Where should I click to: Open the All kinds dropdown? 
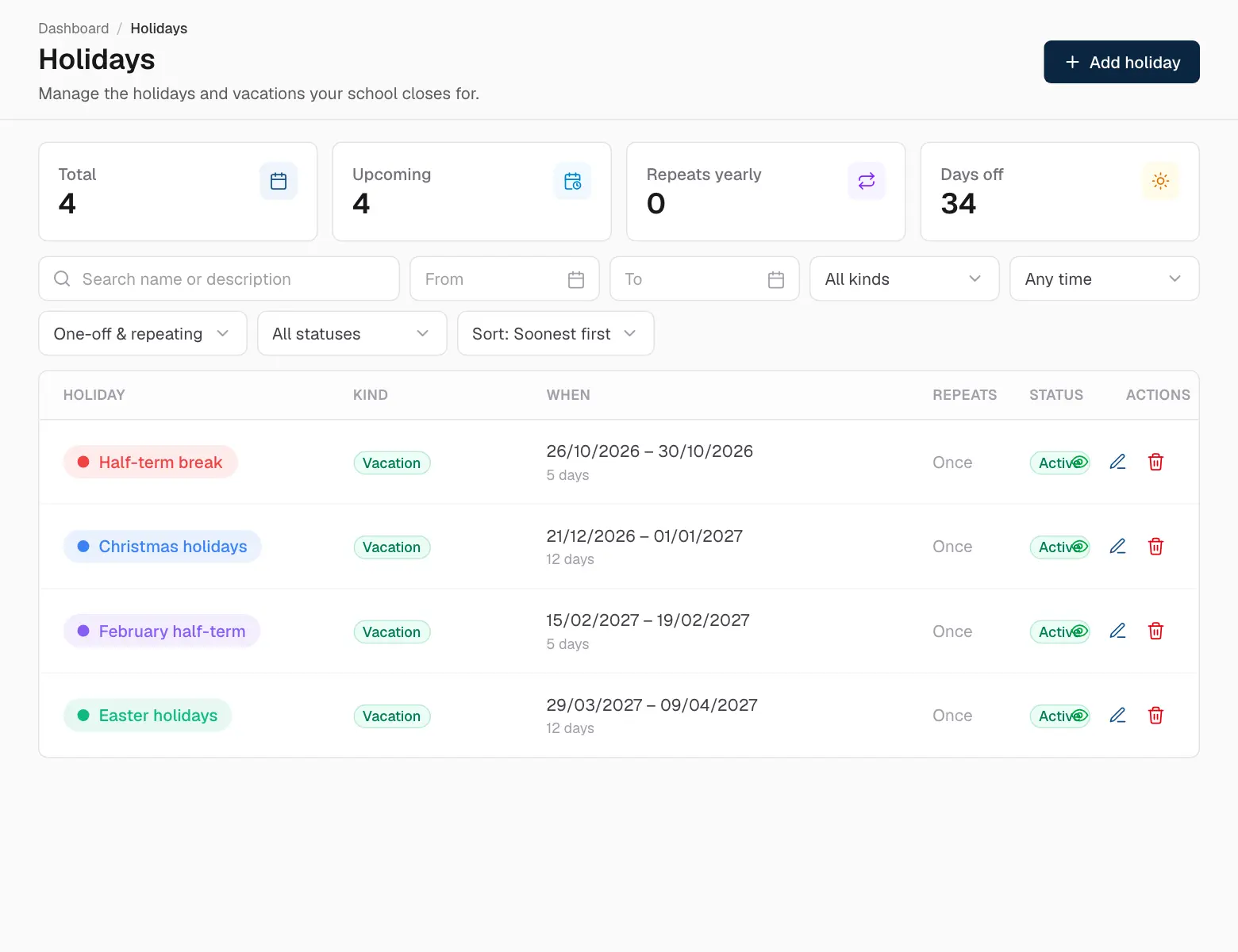pyautogui.click(x=904, y=278)
